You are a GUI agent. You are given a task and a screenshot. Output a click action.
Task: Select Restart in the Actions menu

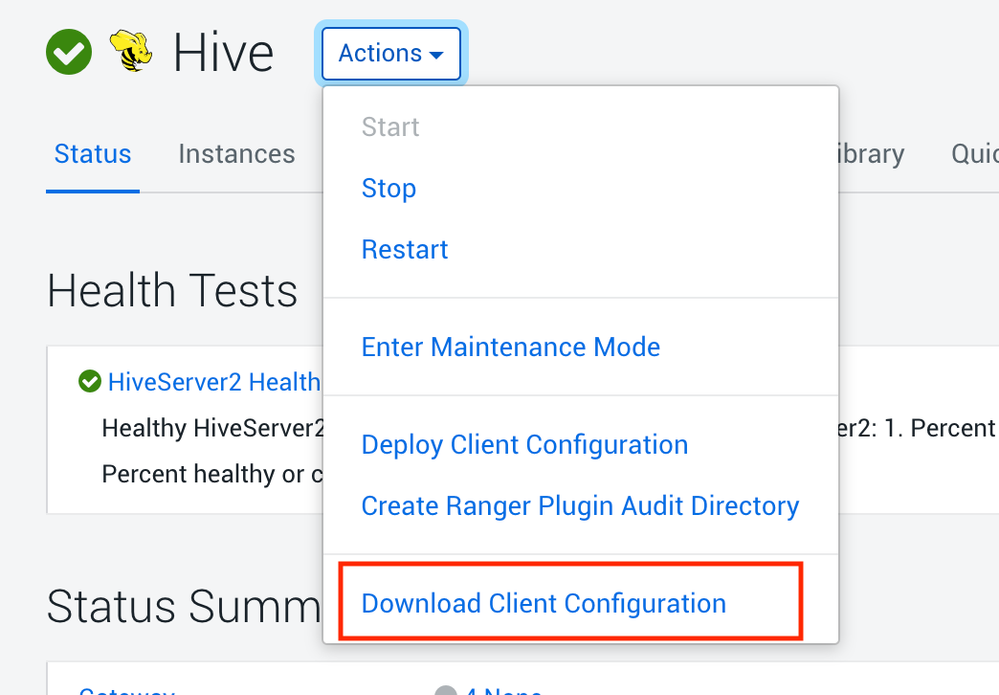(405, 249)
